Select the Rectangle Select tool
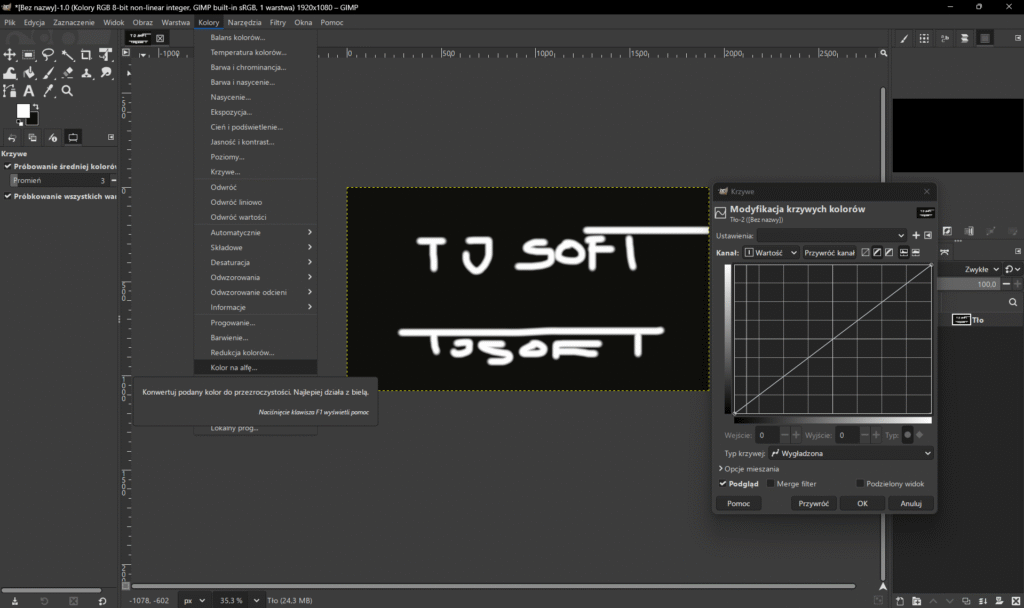 (x=29, y=55)
